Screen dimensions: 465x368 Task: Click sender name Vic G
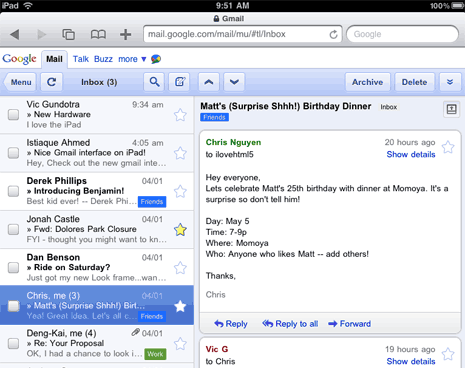click(x=217, y=349)
